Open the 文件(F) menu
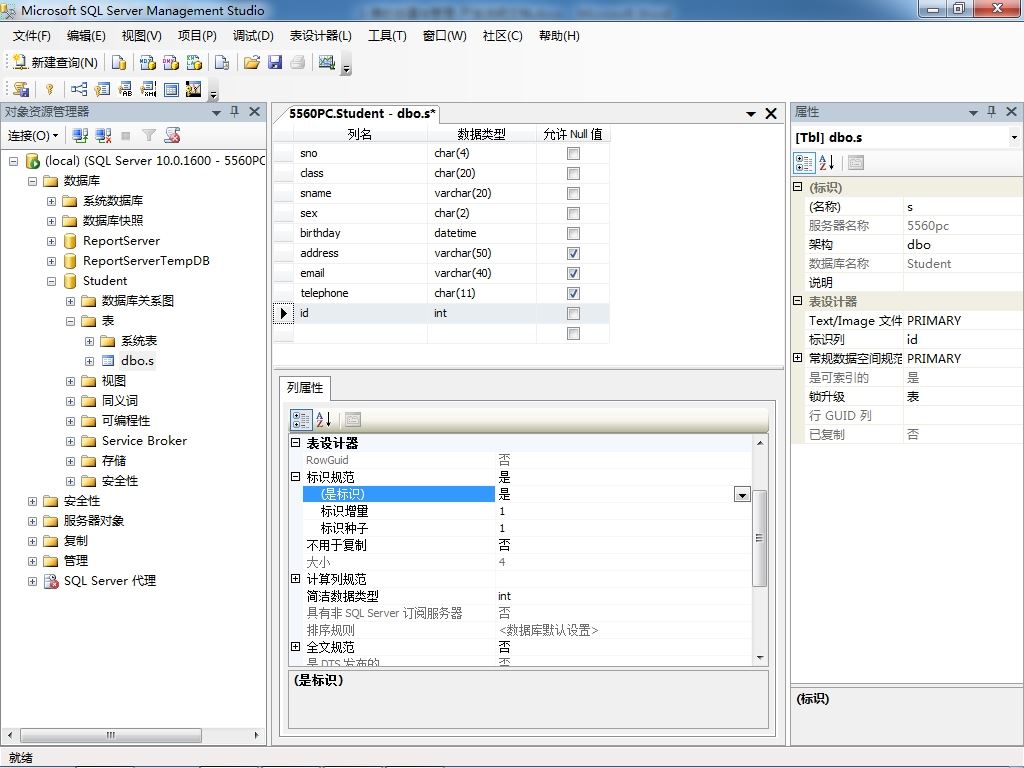The height and width of the screenshot is (768, 1024). tap(31, 36)
